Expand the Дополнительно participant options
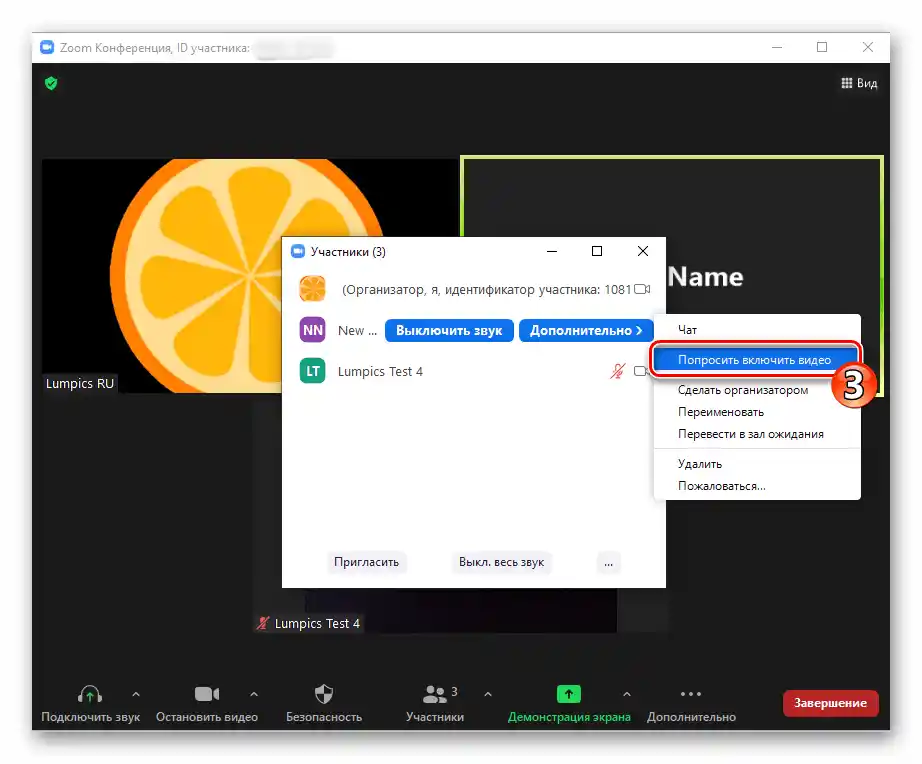Viewport: 922px width, 764px height. pyautogui.click(x=586, y=330)
